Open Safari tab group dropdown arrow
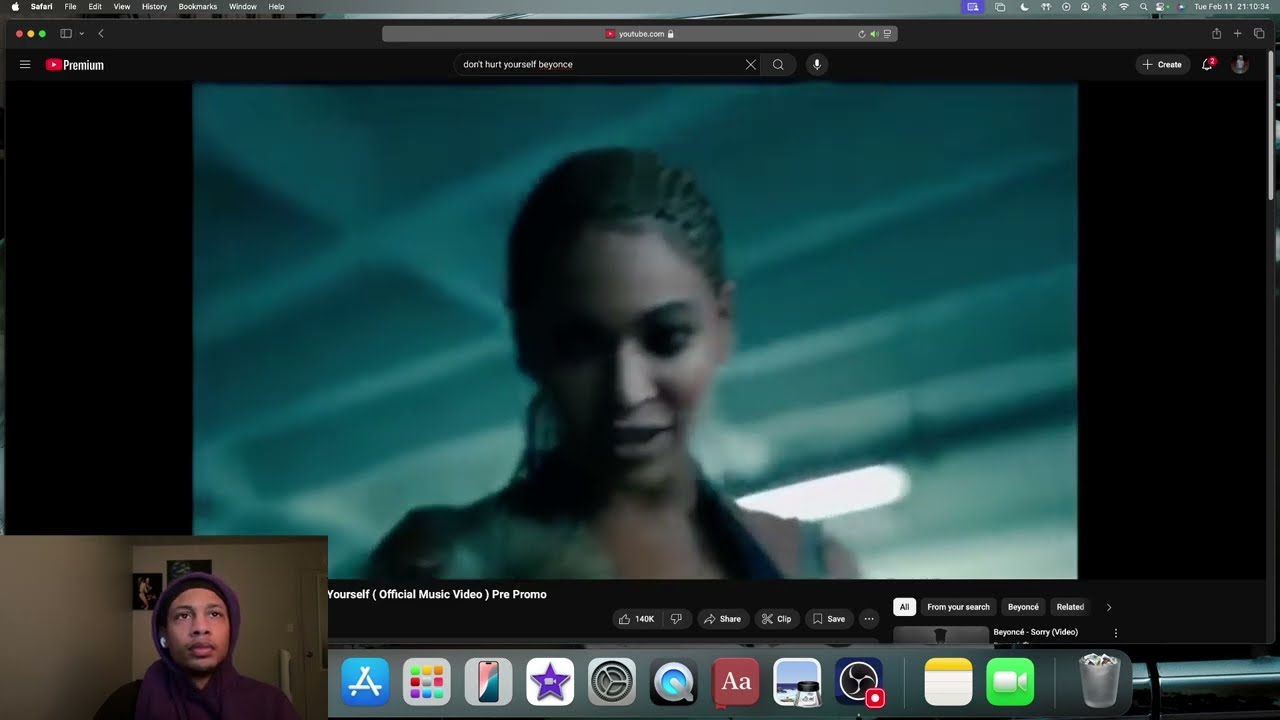This screenshot has width=1280, height=720. click(x=81, y=34)
